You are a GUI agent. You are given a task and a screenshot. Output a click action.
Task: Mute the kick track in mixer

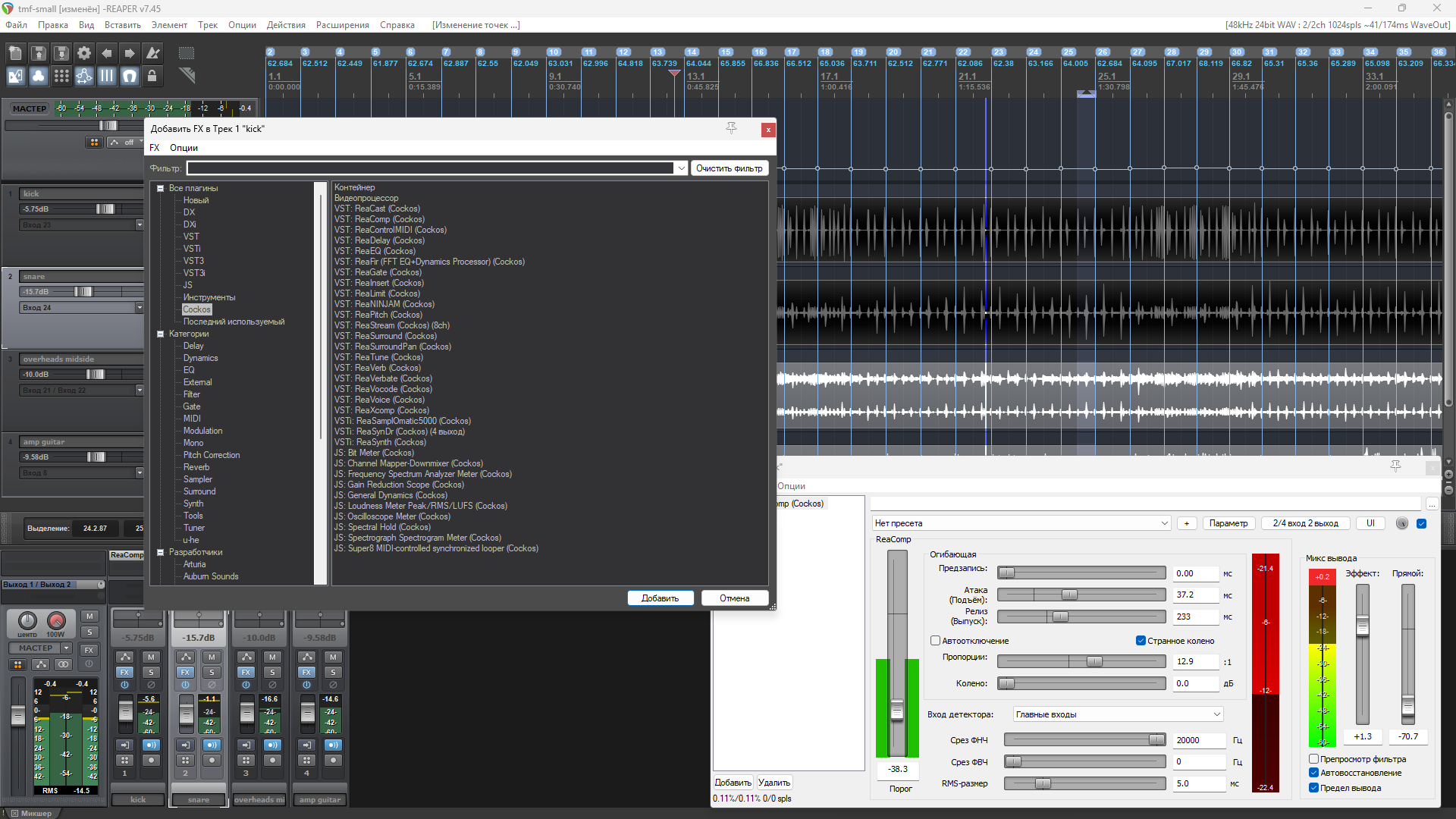click(151, 657)
